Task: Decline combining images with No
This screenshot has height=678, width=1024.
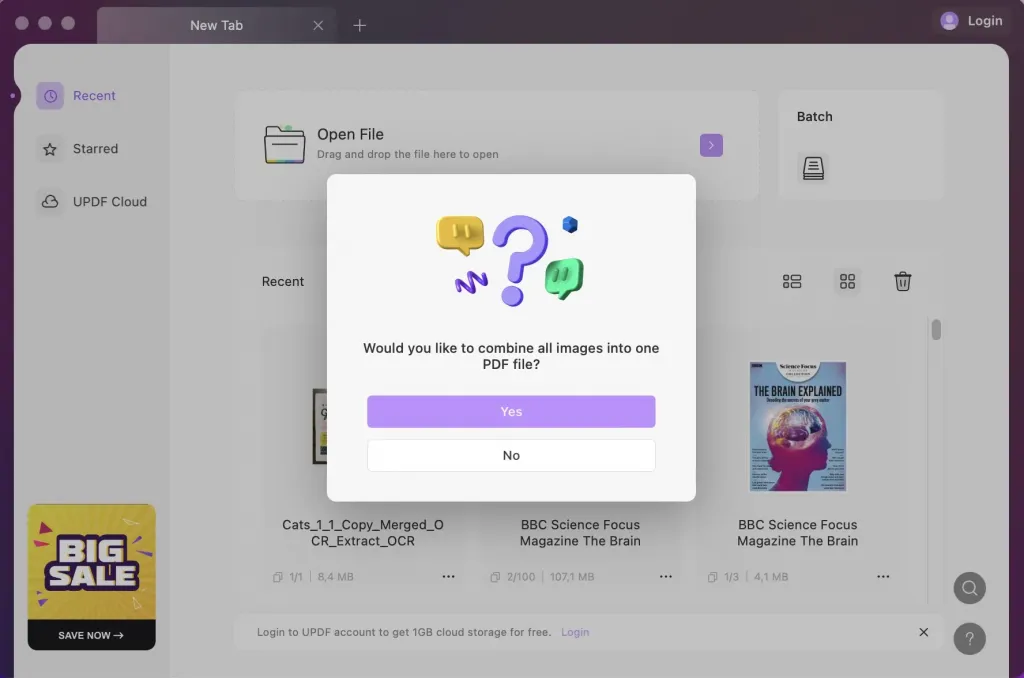Action: [x=511, y=455]
